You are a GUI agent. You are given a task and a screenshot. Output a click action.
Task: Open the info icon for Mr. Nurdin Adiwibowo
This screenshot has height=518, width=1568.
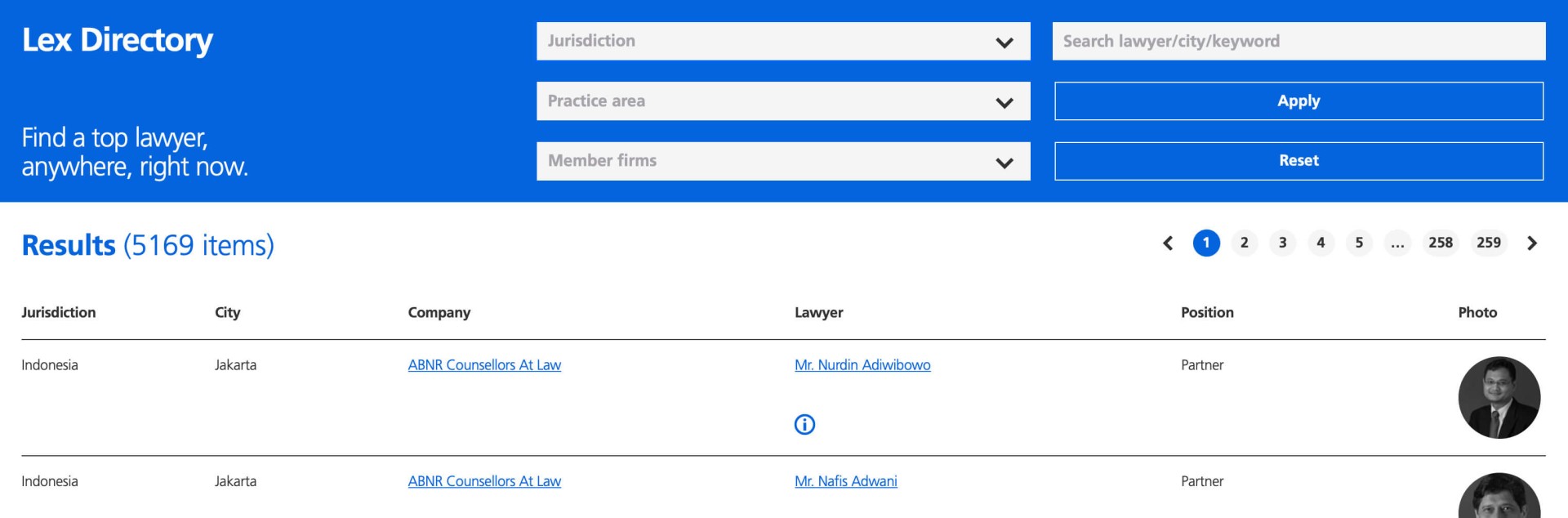[x=804, y=424]
